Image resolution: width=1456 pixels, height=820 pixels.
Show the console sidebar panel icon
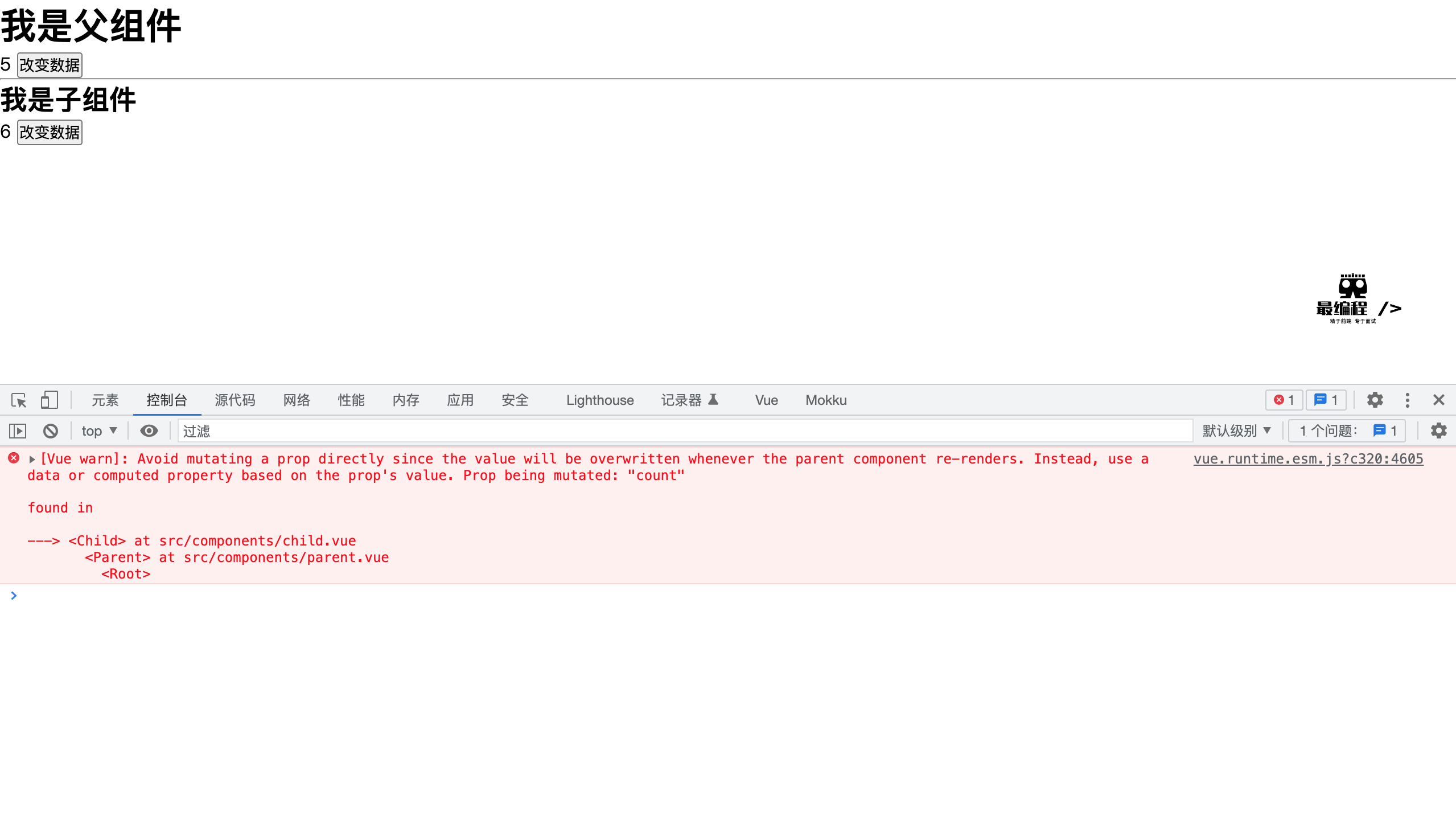tap(18, 431)
